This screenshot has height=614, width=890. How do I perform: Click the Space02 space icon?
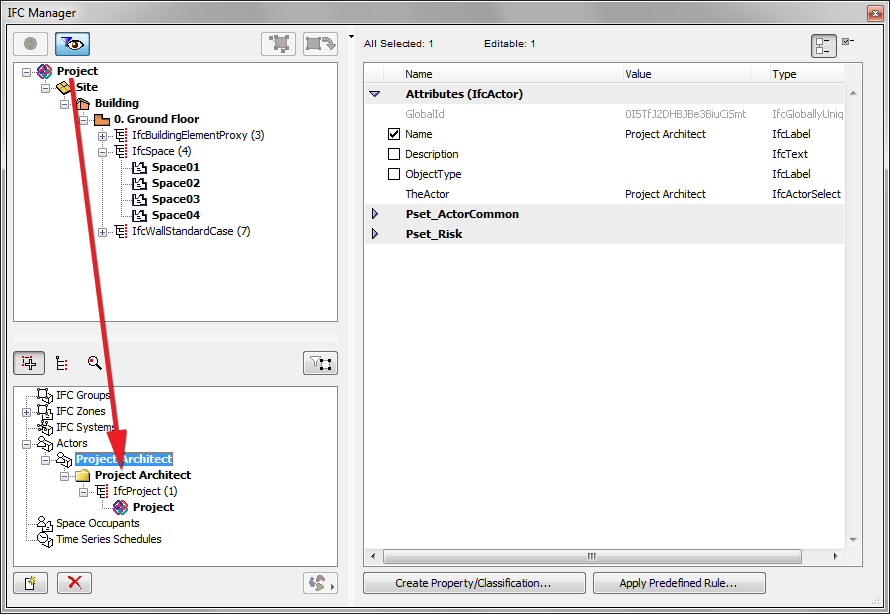point(140,183)
